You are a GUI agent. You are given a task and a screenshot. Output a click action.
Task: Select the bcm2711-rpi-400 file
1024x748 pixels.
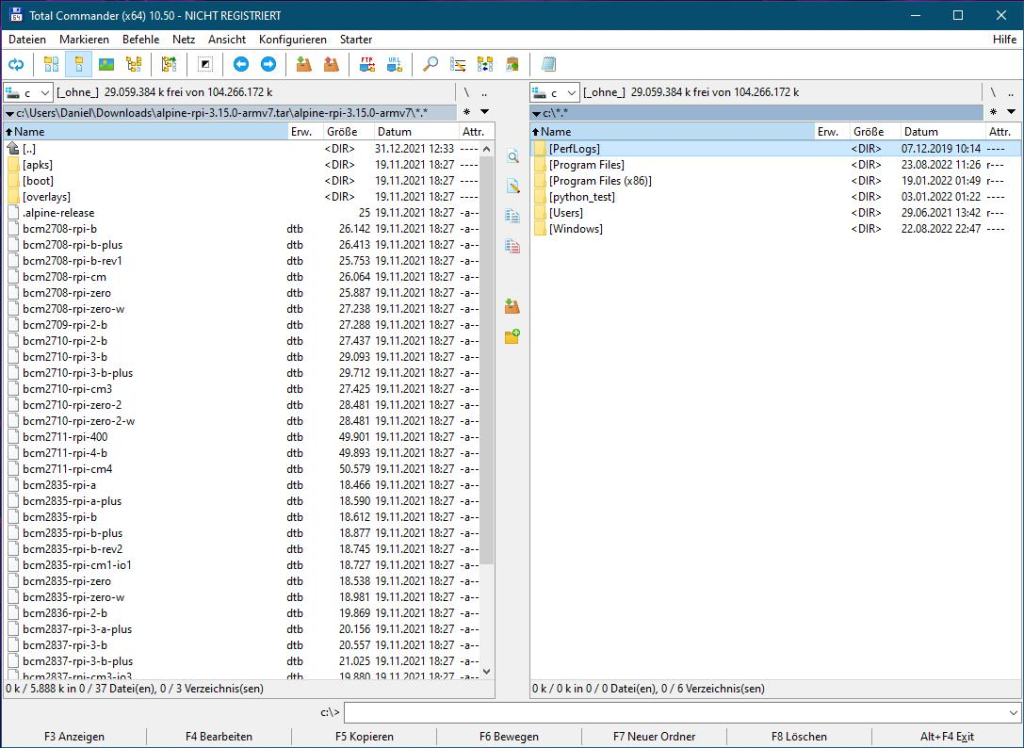(242, 437)
